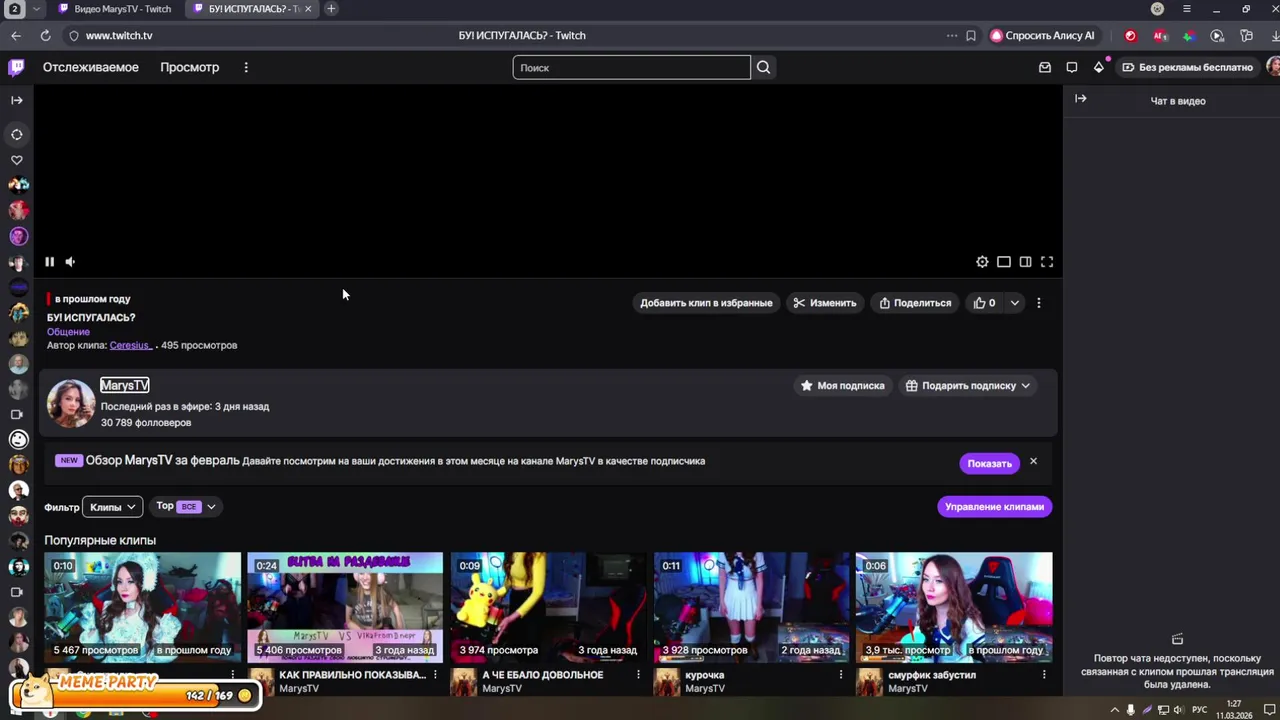Open the 0:11 клип курочка thumbnail

751,607
